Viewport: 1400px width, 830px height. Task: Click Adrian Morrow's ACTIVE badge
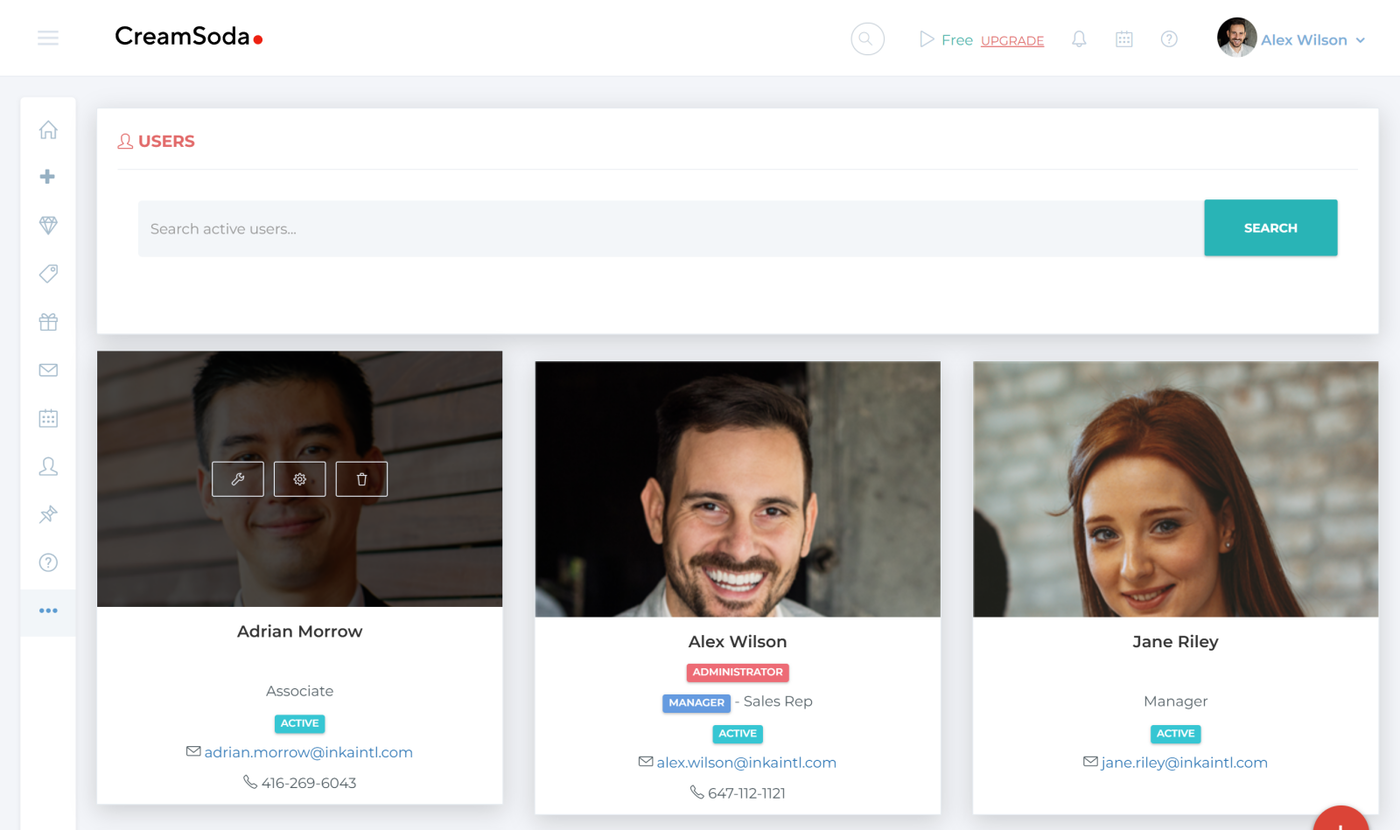coord(300,723)
